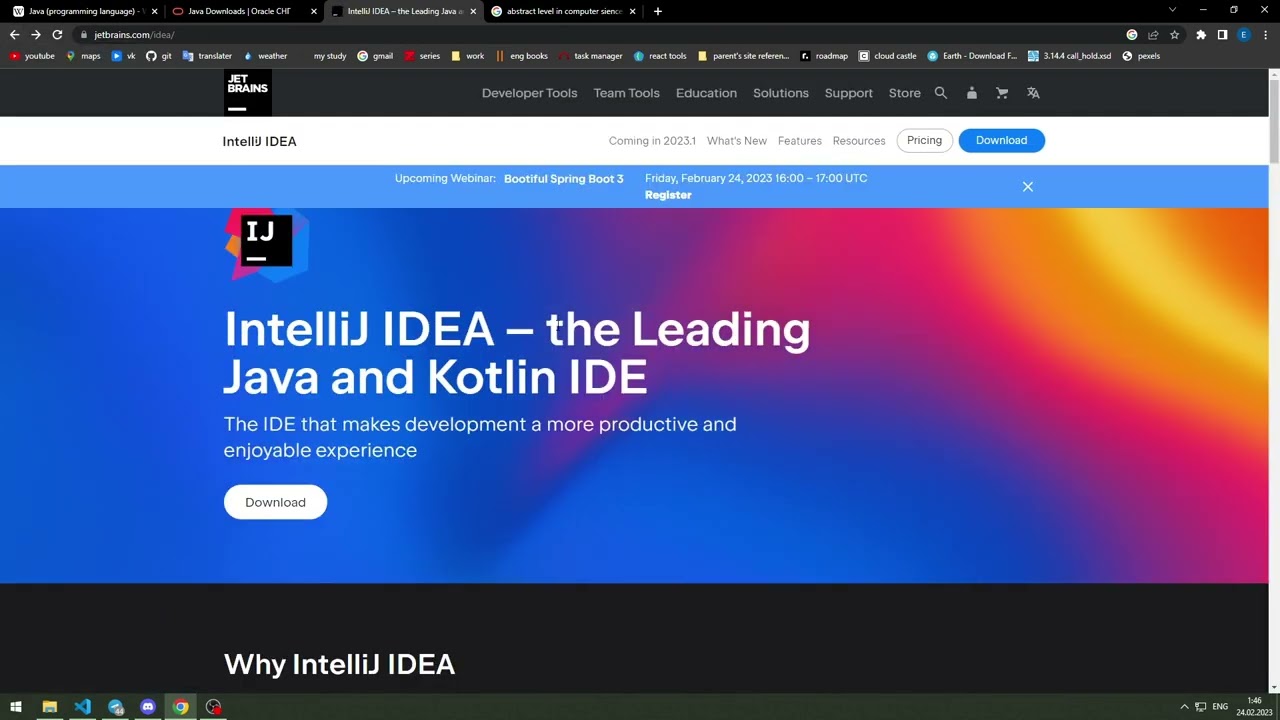This screenshot has height=720, width=1280.
Task: Close the IntelliJ IDEA browser tab
Action: [473, 11]
